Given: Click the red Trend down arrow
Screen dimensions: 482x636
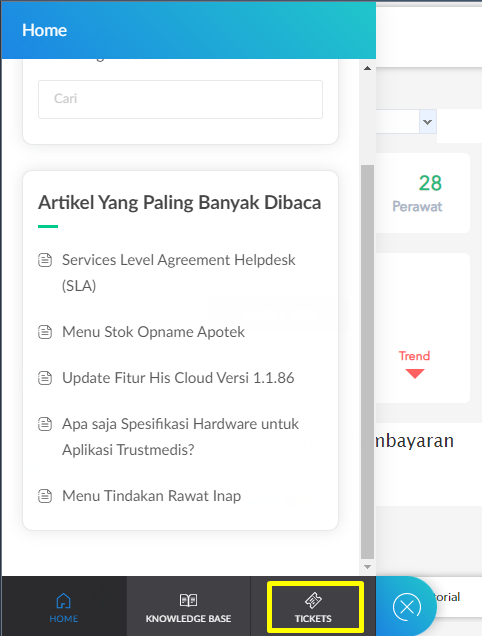Looking at the screenshot, I should pyautogui.click(x=415, y=374).
